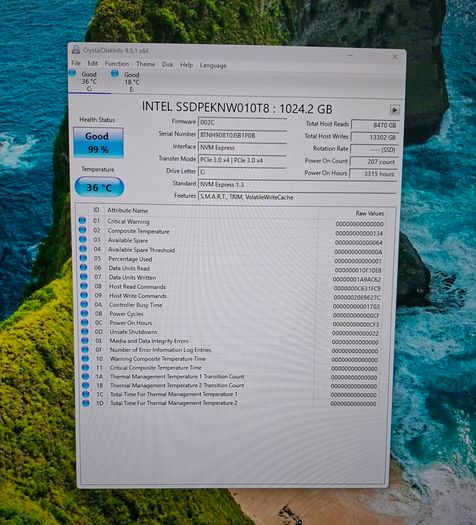
Task: Click the Total Host Writes value 13302 GB
Action: click(374, 137)
